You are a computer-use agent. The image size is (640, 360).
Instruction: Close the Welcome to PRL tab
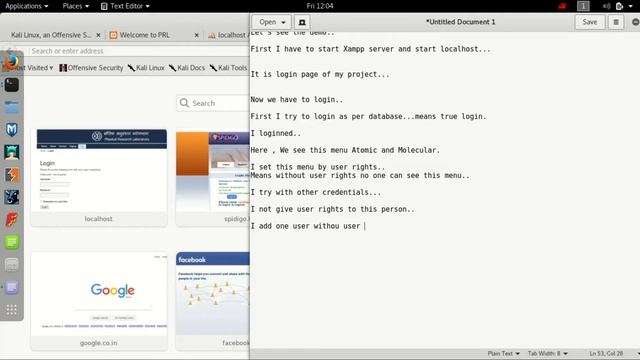click(x=196, y=35)
